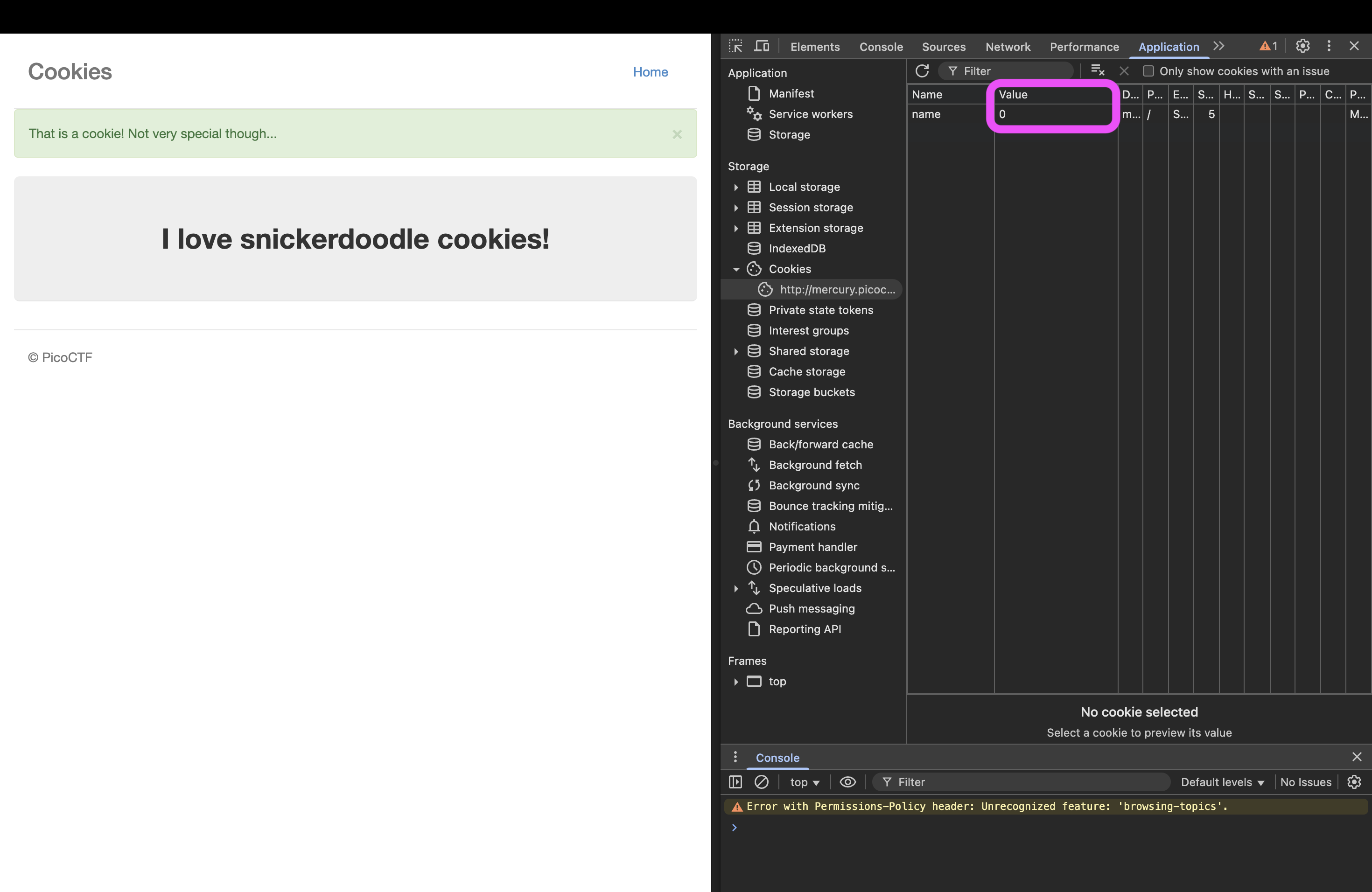
Task: Open DevTools settings gear
Action: tap(1303, 46)
